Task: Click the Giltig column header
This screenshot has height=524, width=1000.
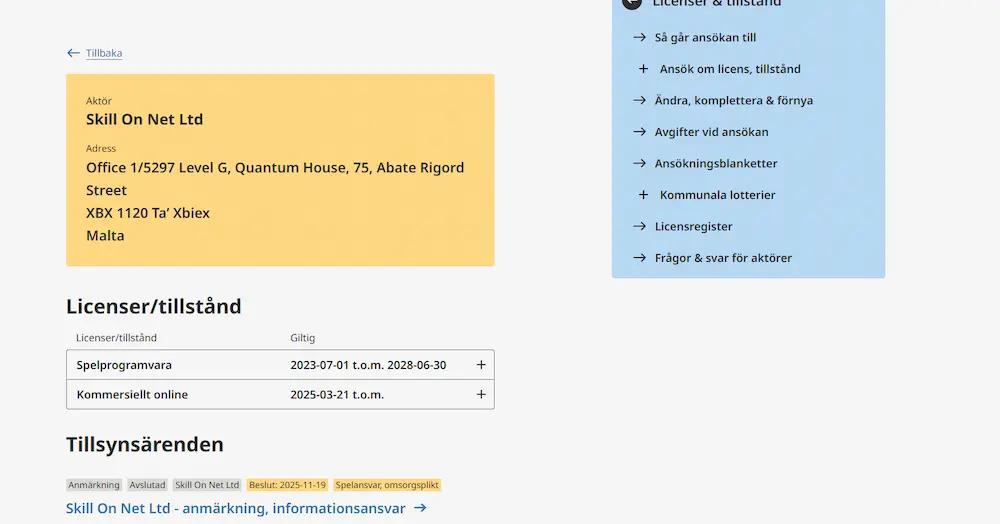Action: tap(302, 338)
